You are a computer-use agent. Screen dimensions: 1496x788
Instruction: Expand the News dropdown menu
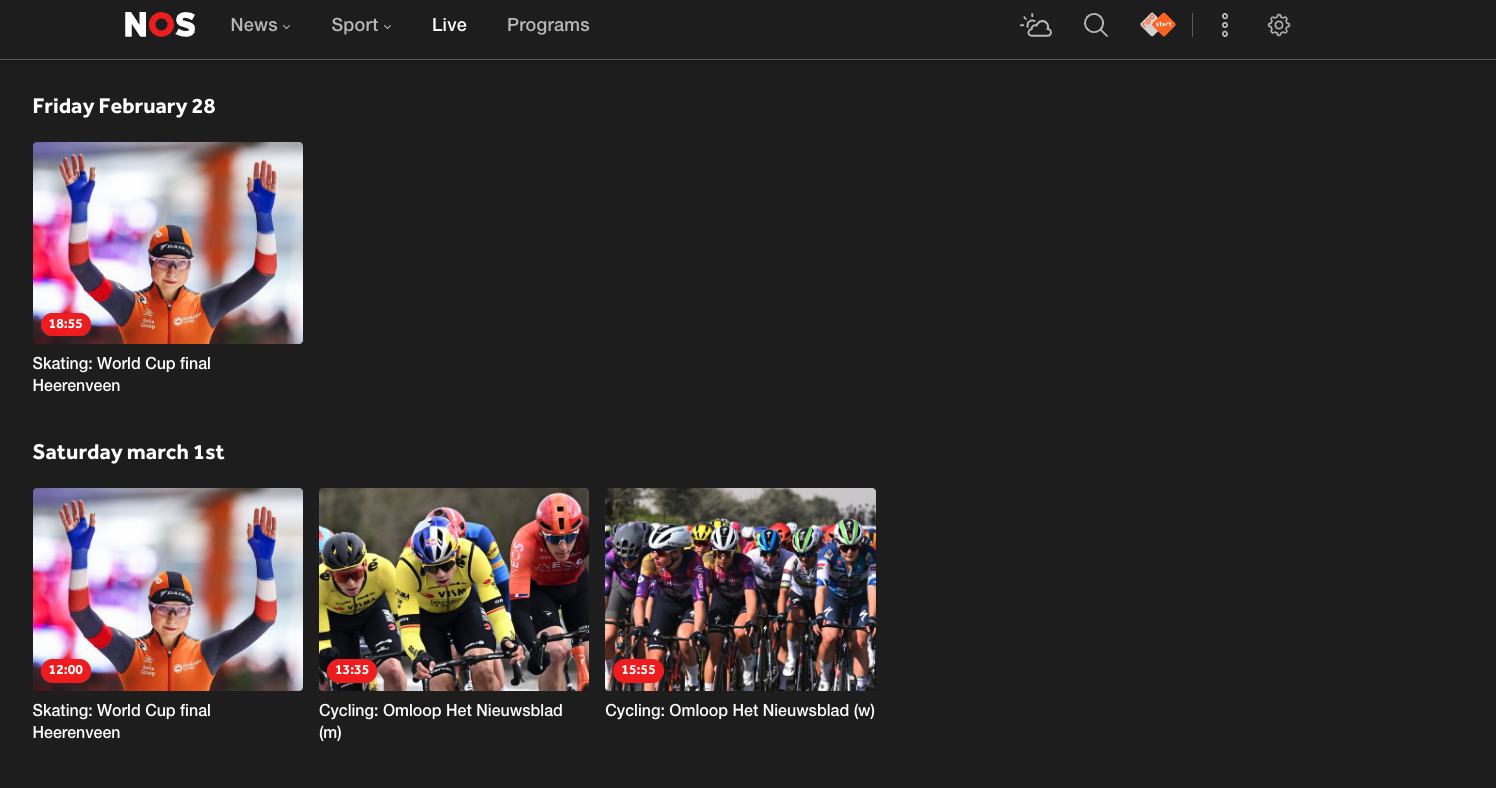[260, 25]
